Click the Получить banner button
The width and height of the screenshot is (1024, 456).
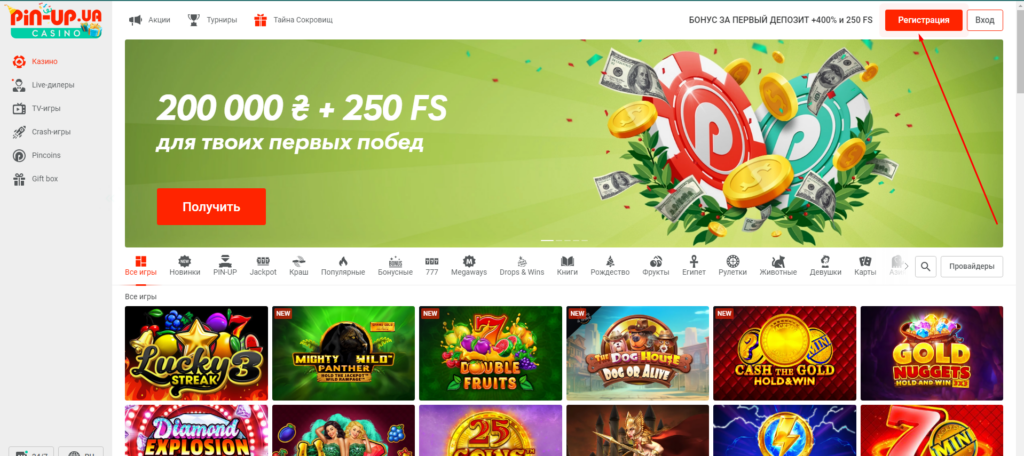pyautogui.click(x=211, y=206)
